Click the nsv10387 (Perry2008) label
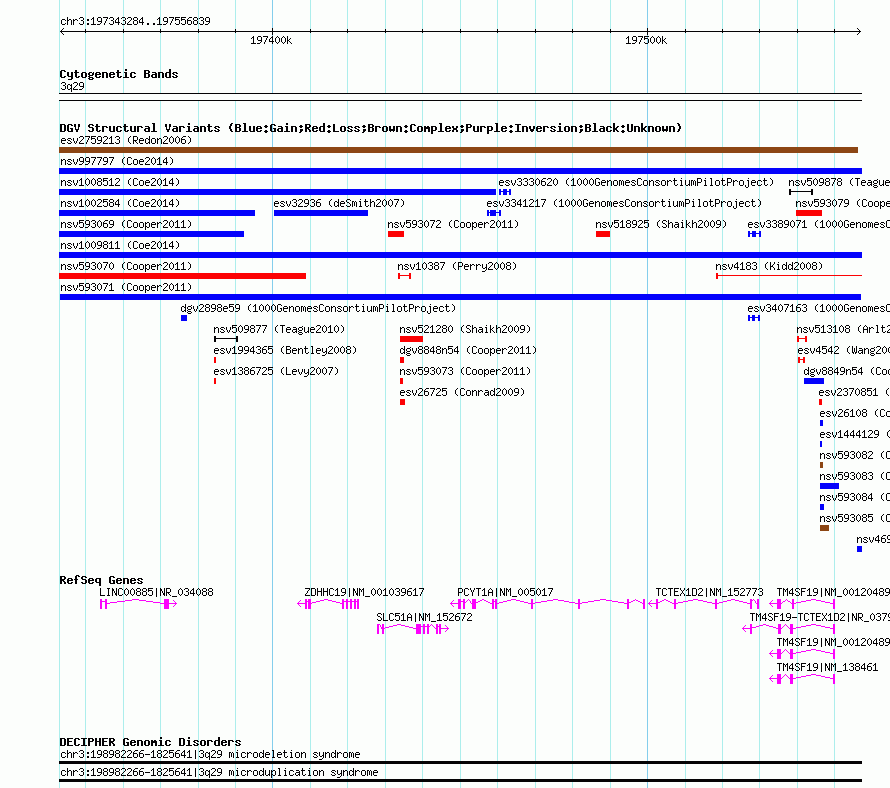The height and width of the screenshot is (788, 890). (457, 266)
